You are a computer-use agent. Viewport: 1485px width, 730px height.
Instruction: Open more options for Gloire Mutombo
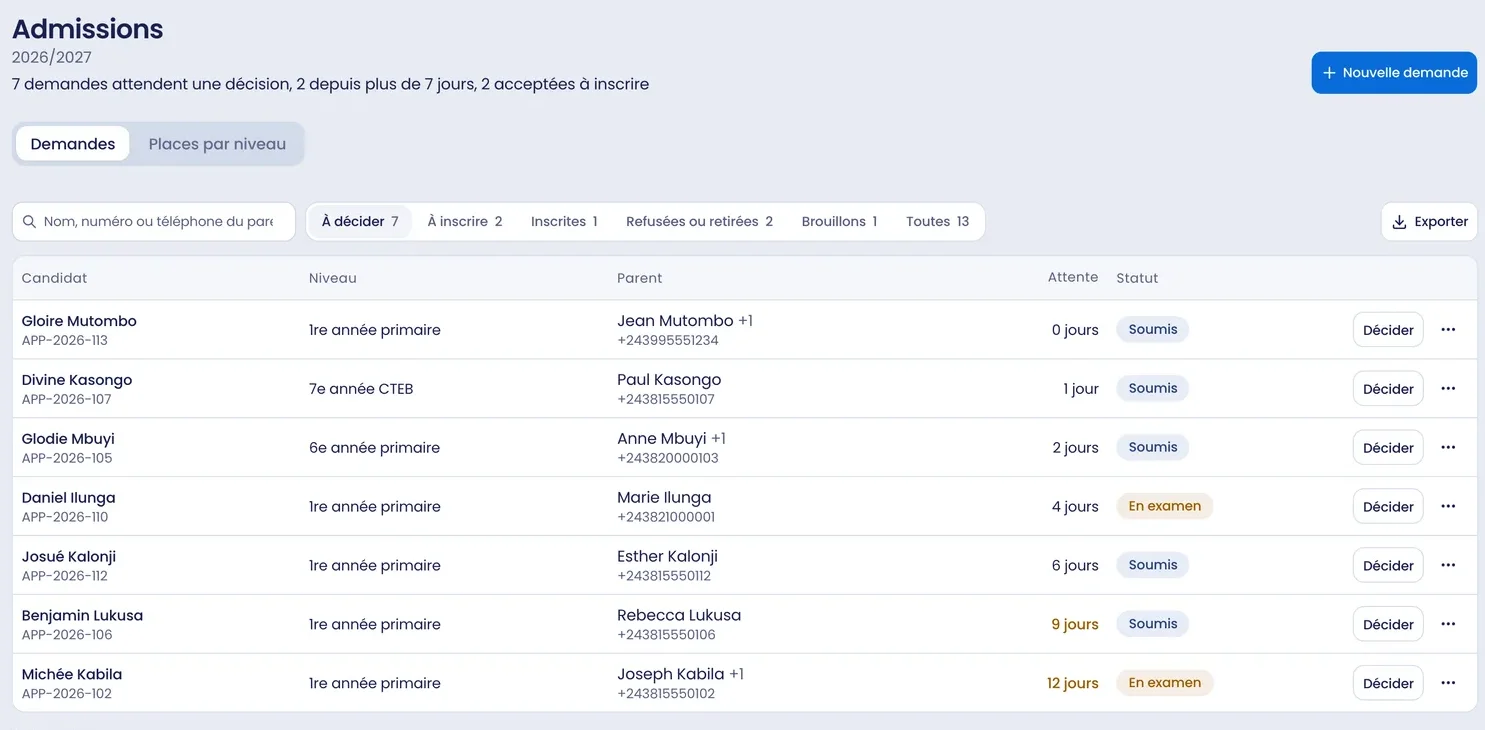tap(1448, 330)
